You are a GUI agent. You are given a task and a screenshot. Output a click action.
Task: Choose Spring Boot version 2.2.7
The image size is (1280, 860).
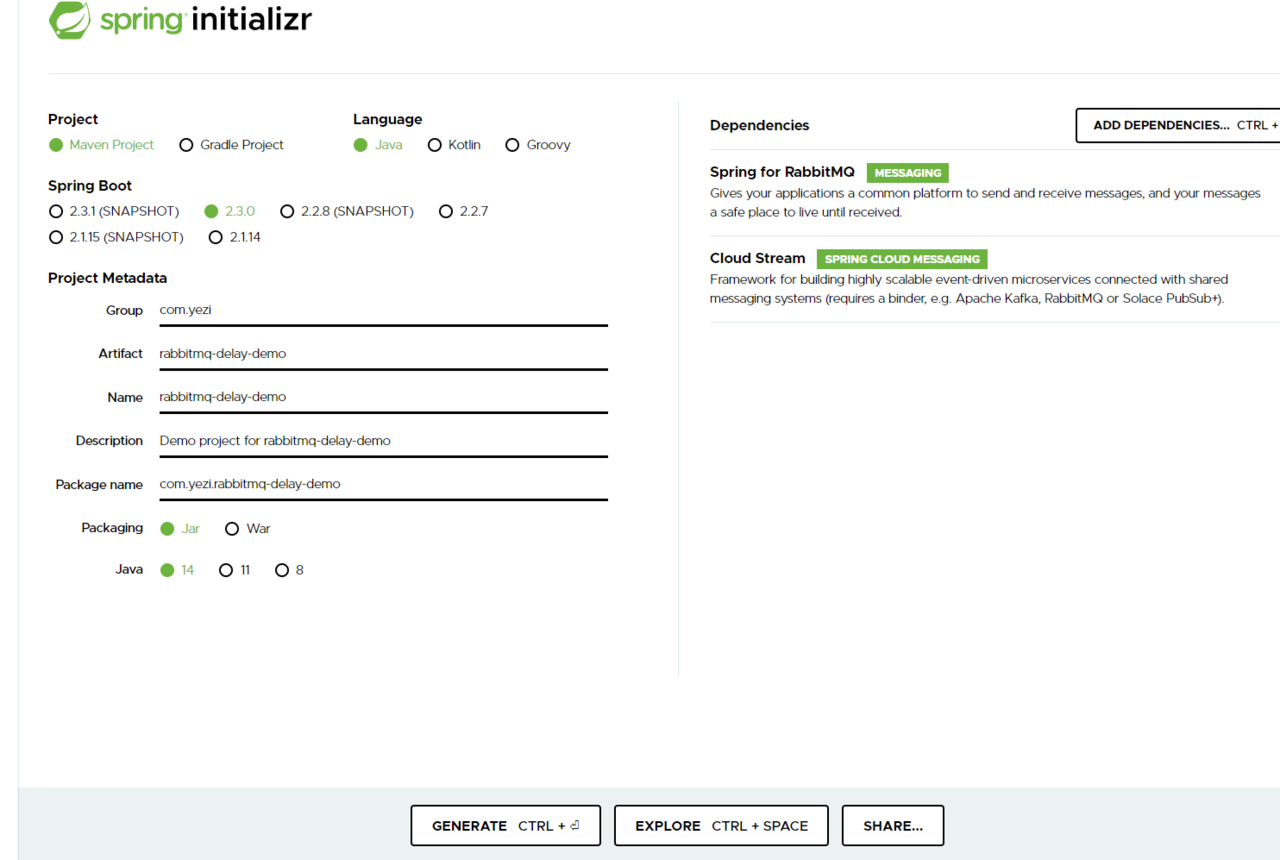(446, 212)
